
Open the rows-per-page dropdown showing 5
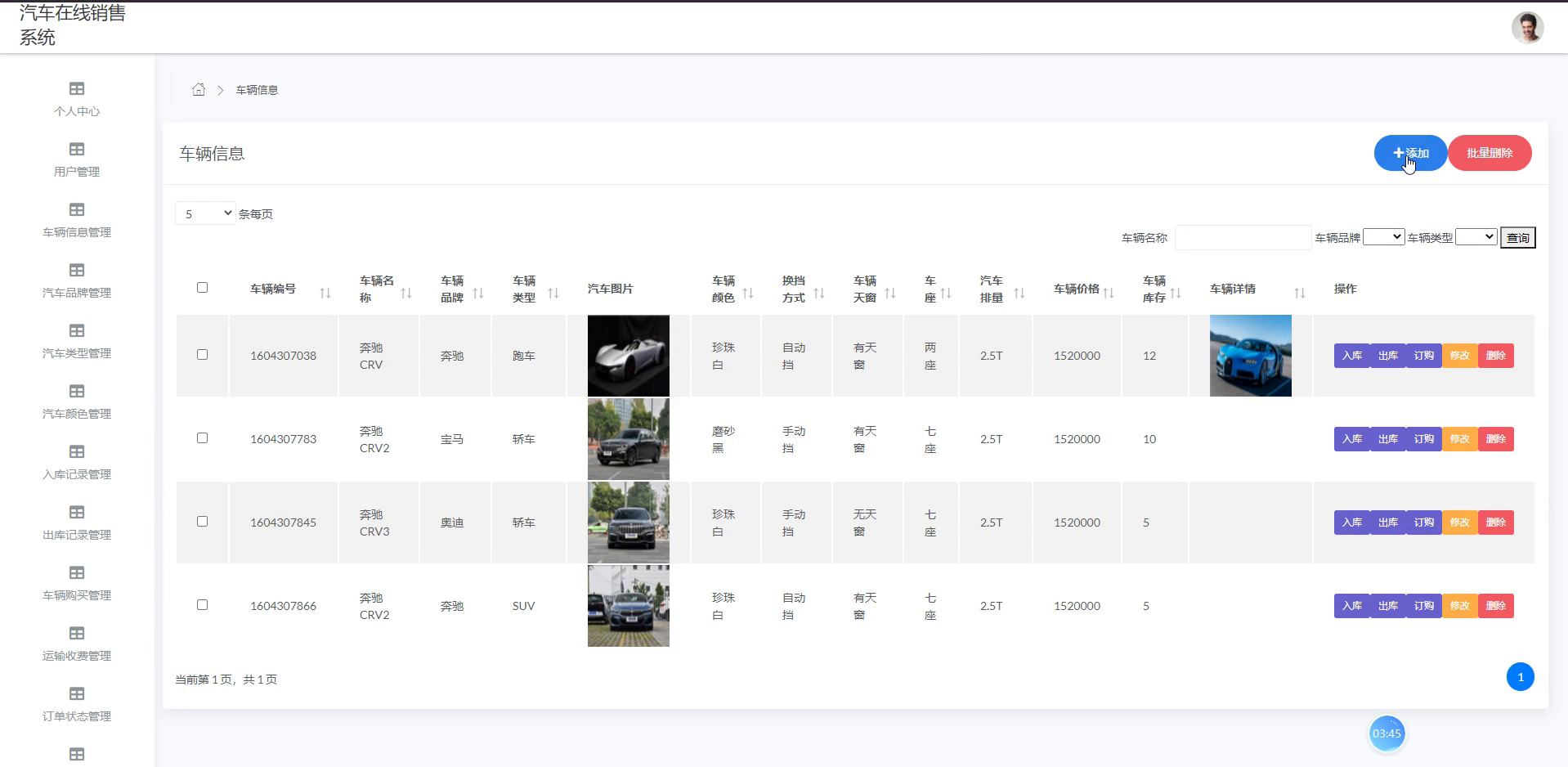pyautogui.click(x=206, y=213)
